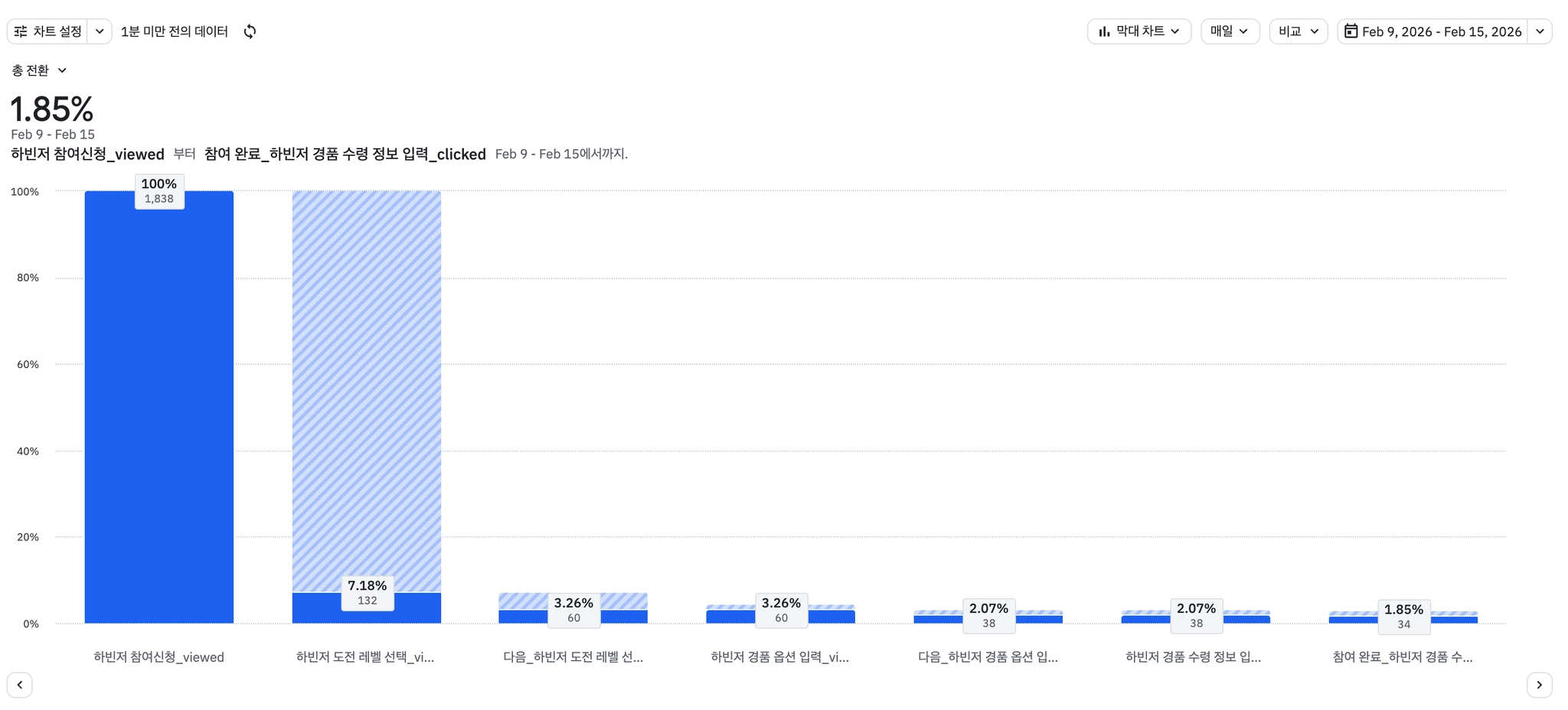
Task: Click the 참여 완료_하빈저 경품 수령 정보 입력_clicked step name
Action: [345, 155]
